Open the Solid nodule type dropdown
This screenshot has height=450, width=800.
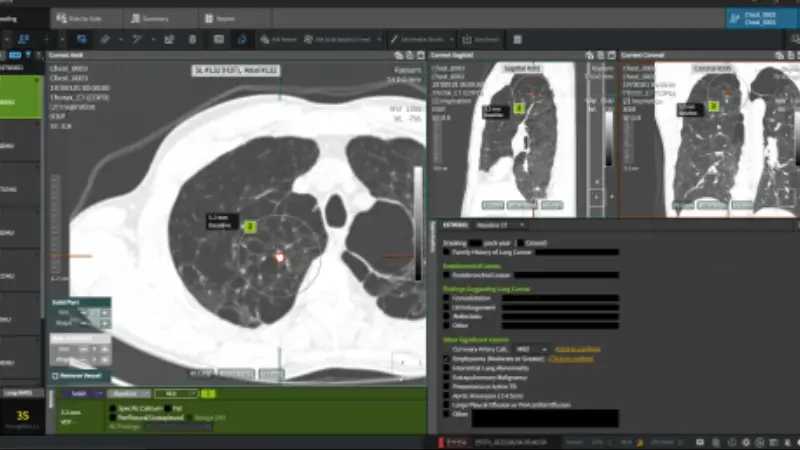[x=79, y=393]
